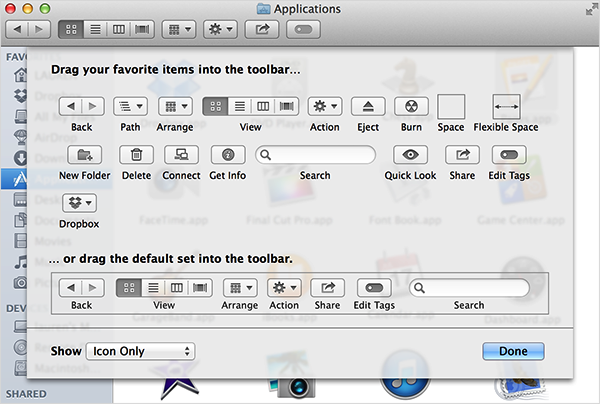Select the Delete trash item in palette
Viewport: 600px width, 404px height.
137,155
